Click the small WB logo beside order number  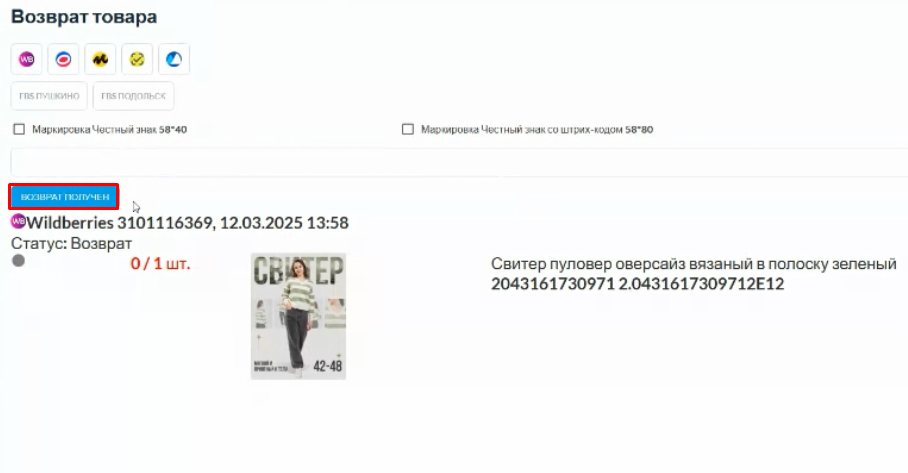point(19,221)
